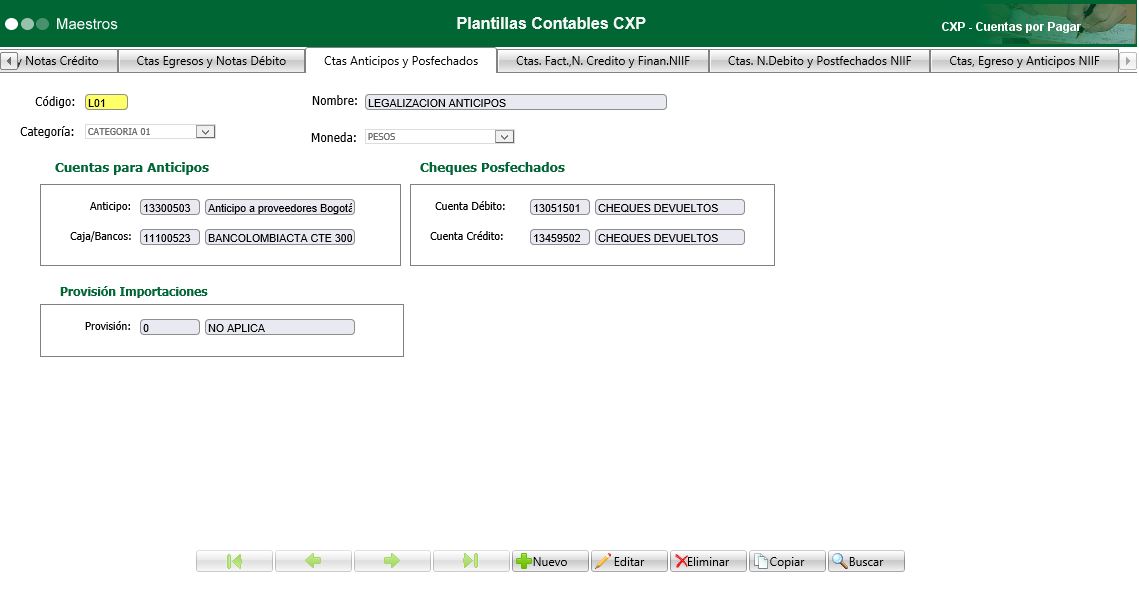Screen dimensions: 1139x592
Task: Jump to the last record
Action: pos(471,561)
